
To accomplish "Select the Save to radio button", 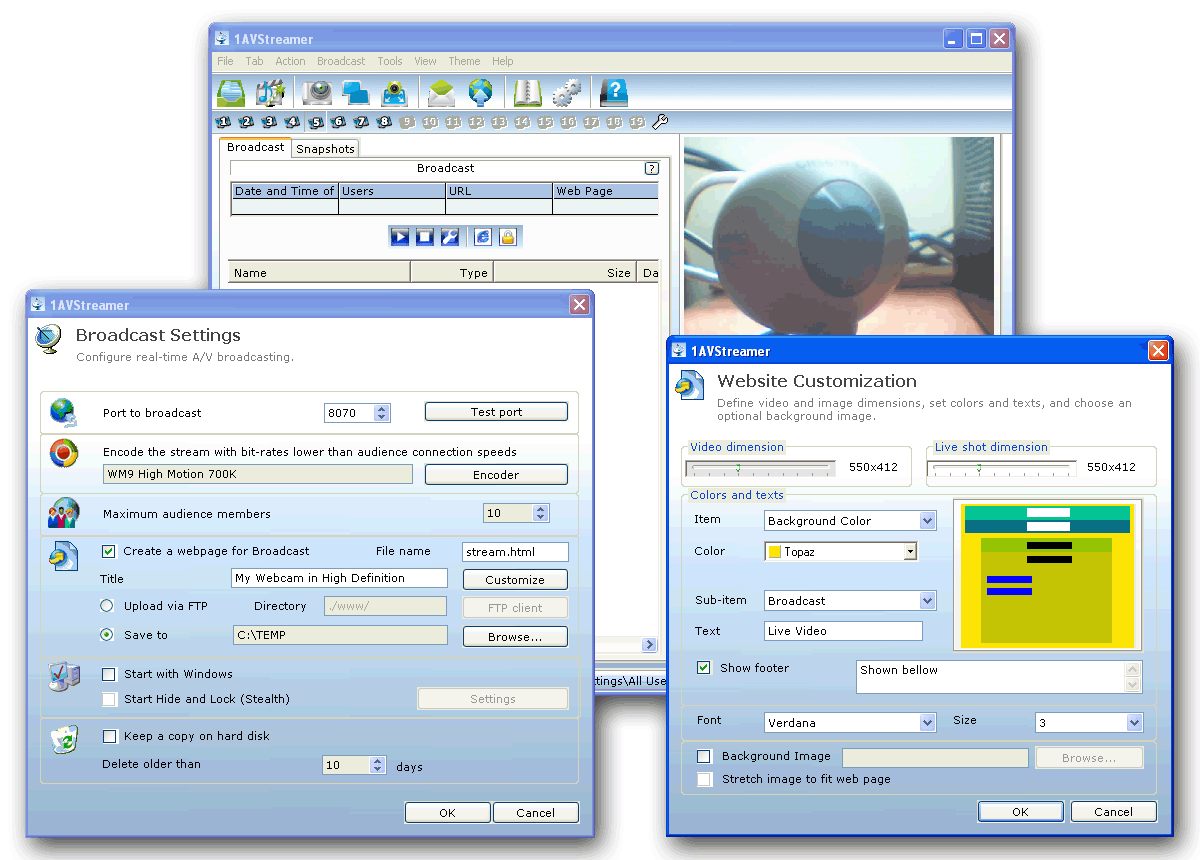I will [107, 635].
